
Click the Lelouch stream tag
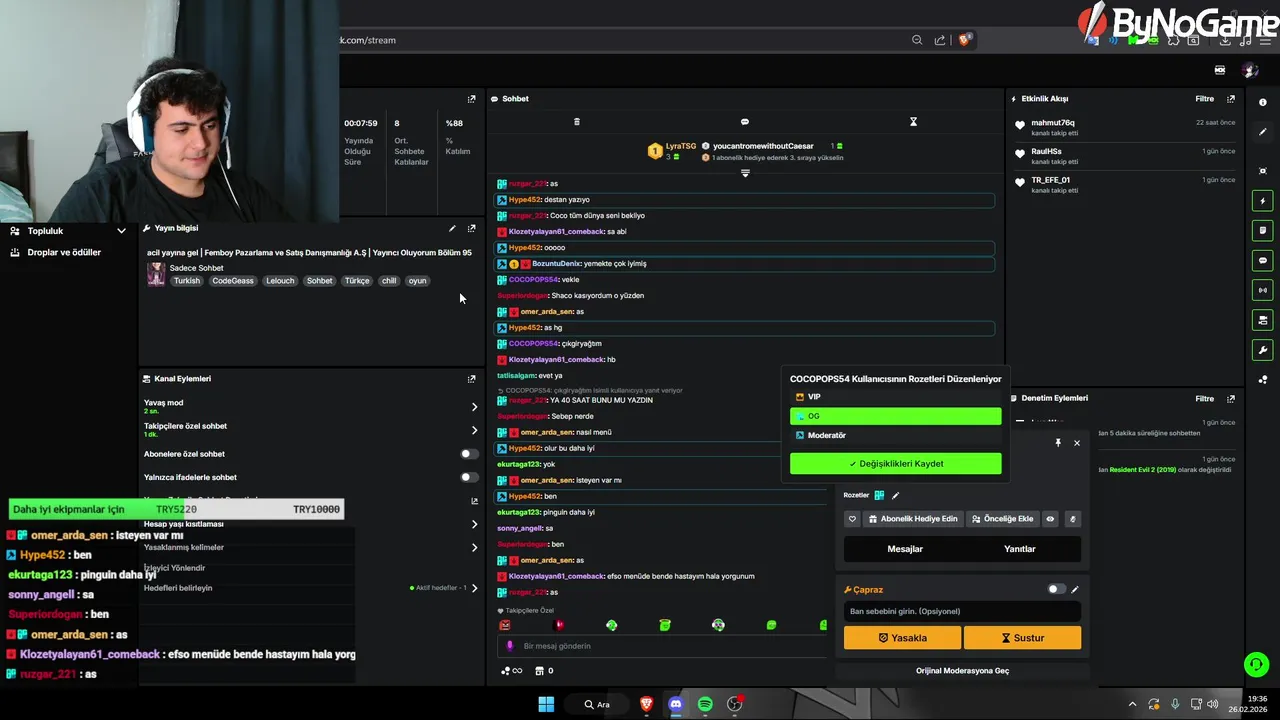point(280,281)
